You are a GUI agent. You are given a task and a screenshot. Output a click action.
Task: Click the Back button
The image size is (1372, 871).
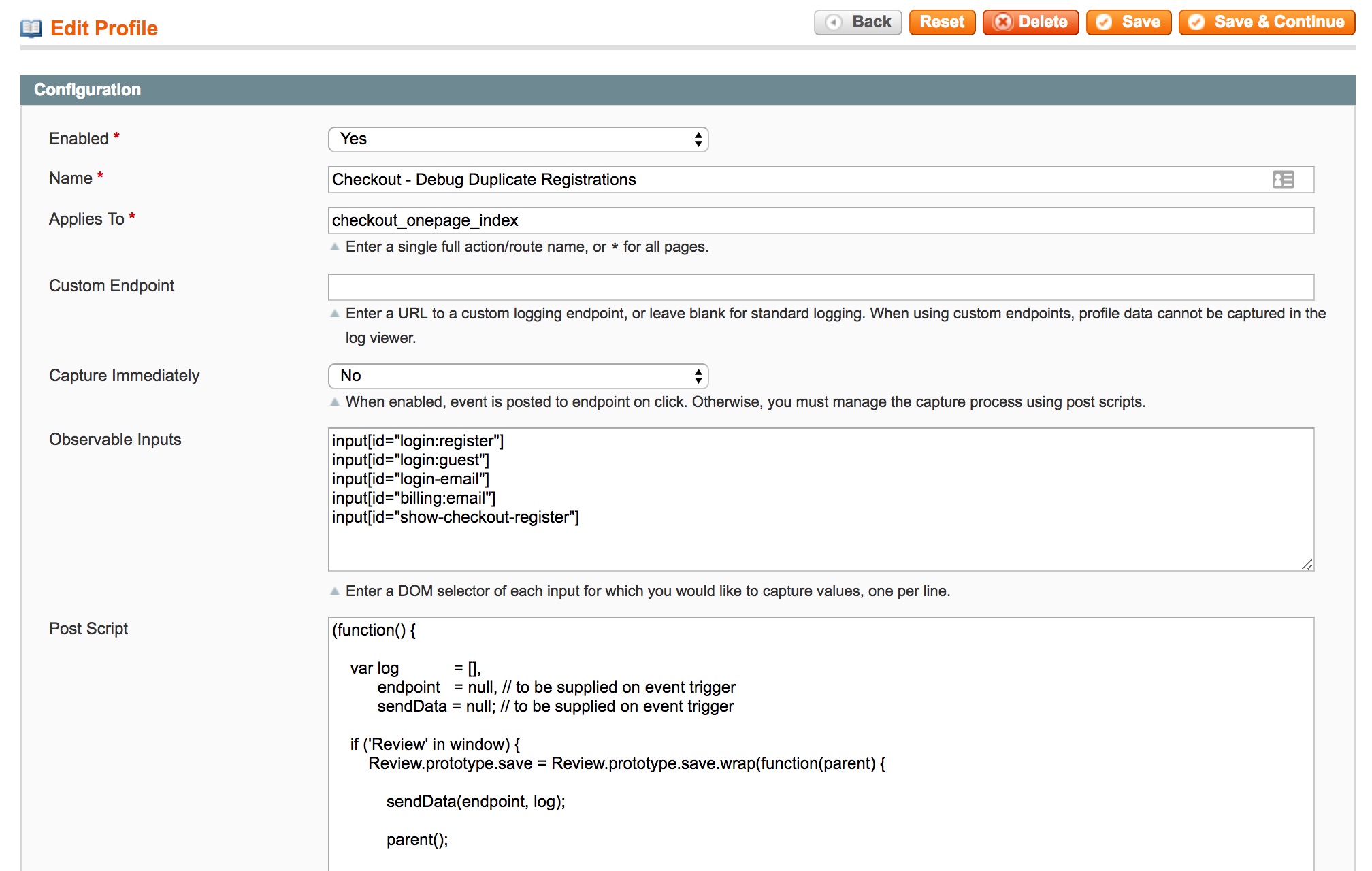coord(857,22)
